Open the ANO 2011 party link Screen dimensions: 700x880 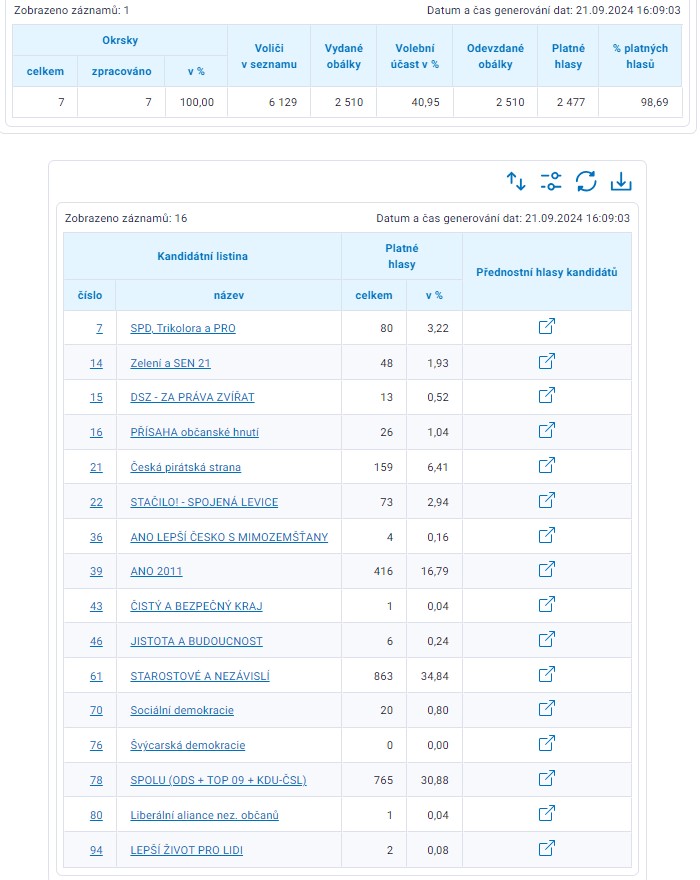point(156,571)
